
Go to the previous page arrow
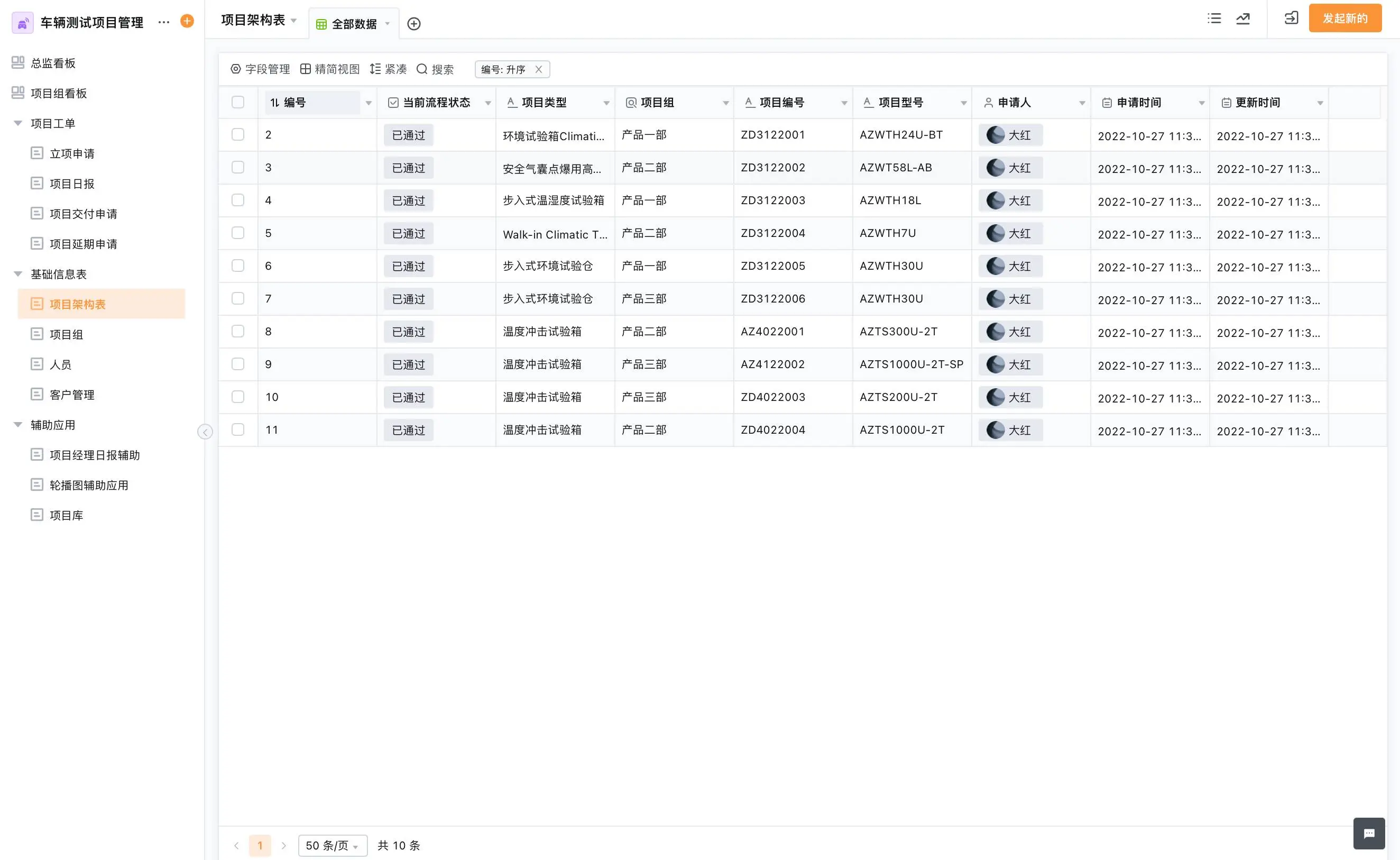click(236, 845)
